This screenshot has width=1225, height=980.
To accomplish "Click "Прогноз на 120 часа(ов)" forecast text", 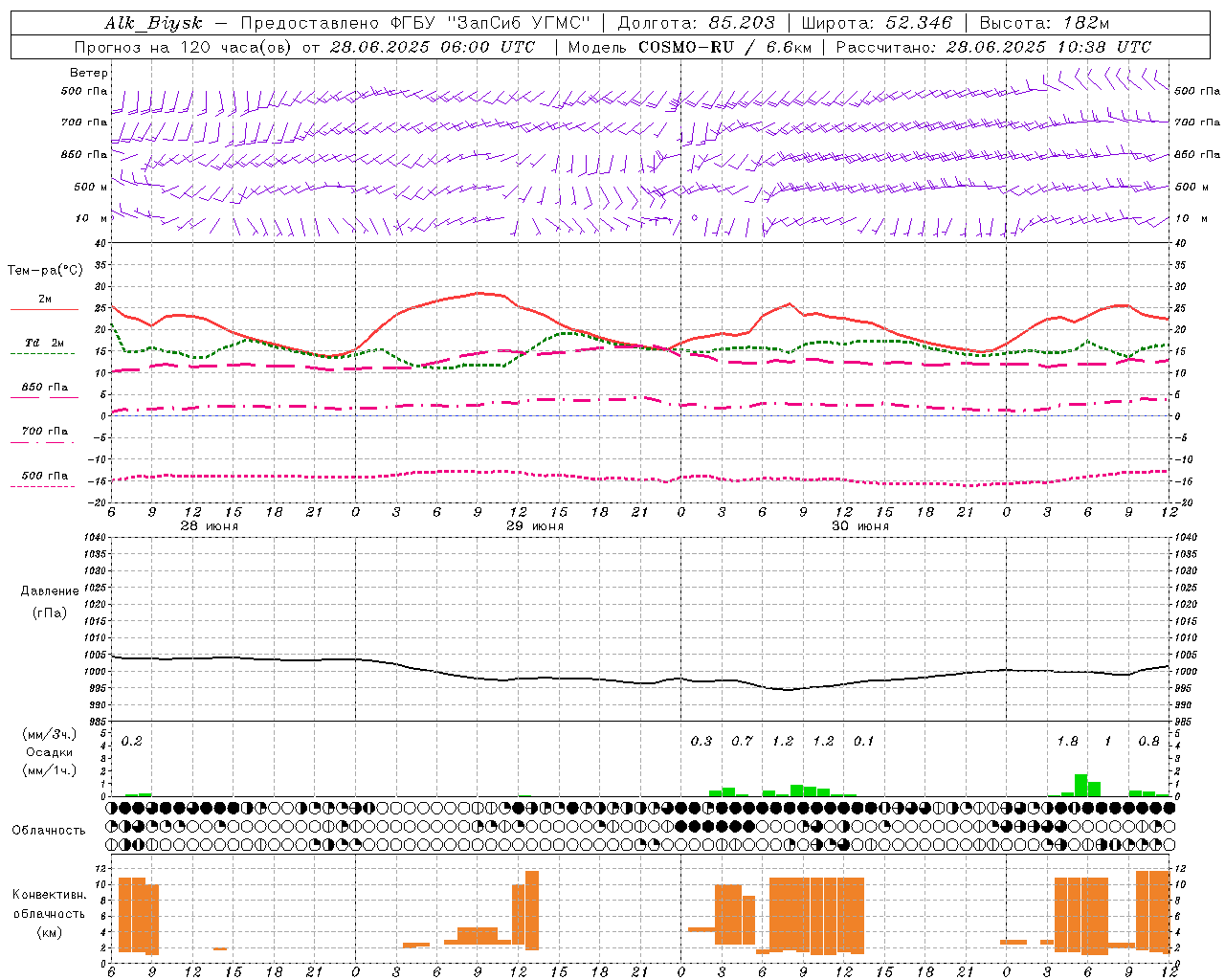I will [183, 47].
